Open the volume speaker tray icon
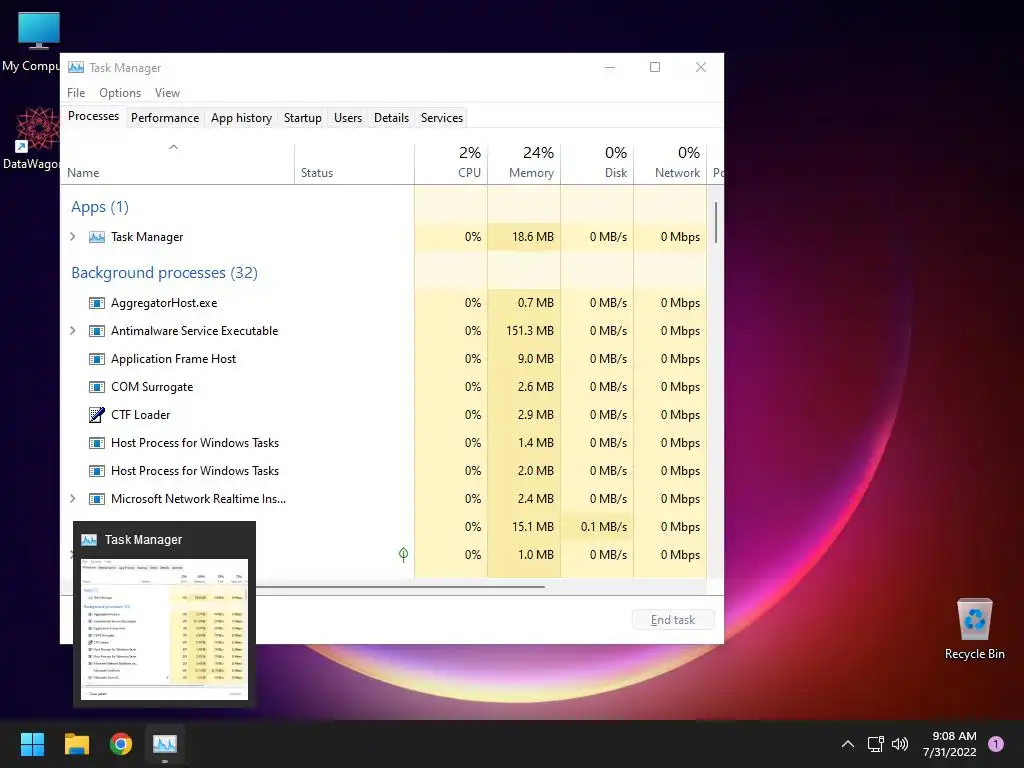1024x768 pixels. [900, 744]
